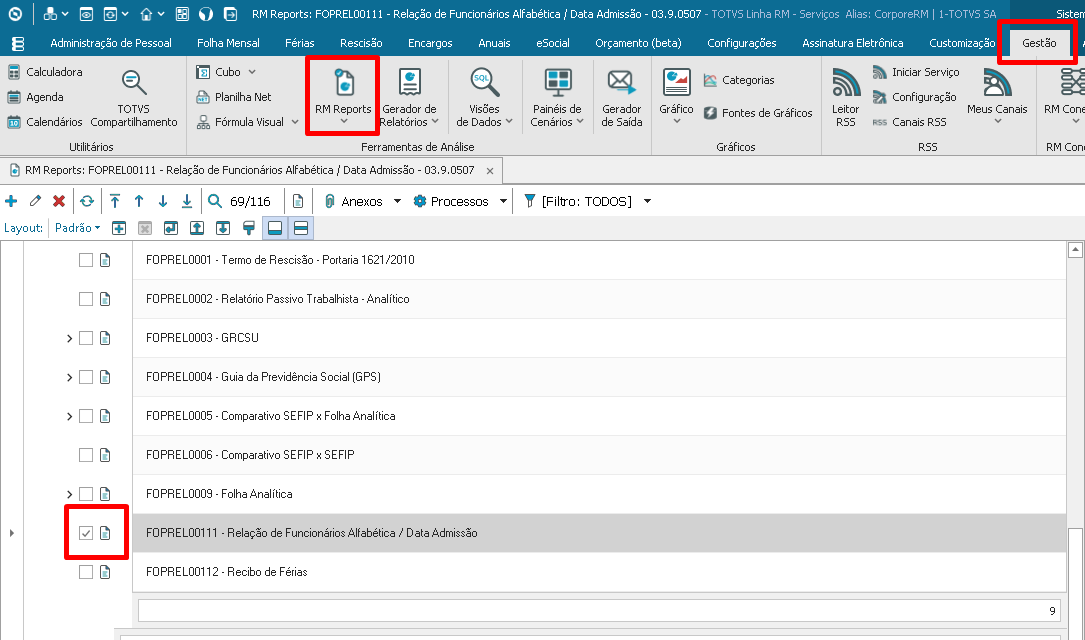The image size is (1085, 640).
Task: Open the Padrão layout dropdown
Action: point(78,228)
